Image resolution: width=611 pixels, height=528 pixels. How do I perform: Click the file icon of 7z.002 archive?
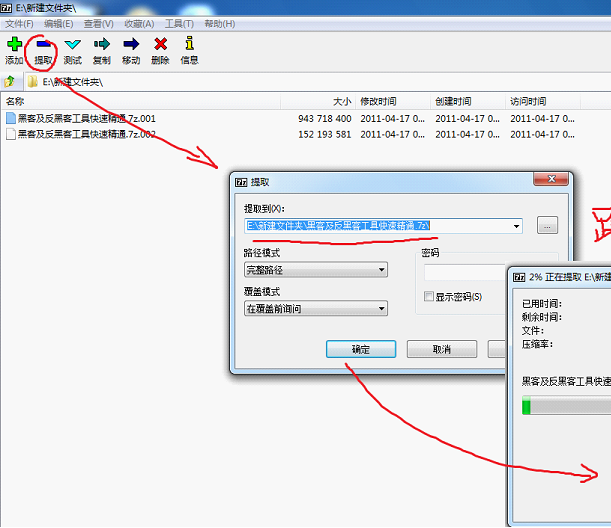11,134
